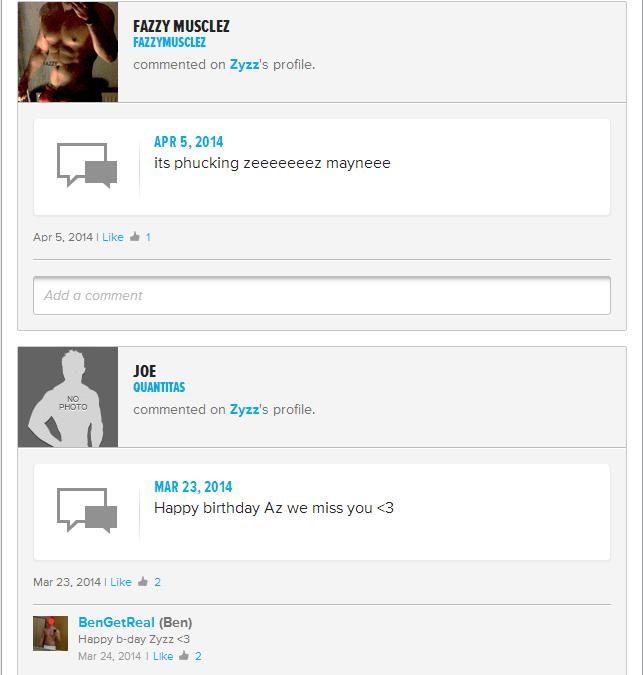
Task: Like the Apr 5, 2014 comment
Action: [113, 237]
